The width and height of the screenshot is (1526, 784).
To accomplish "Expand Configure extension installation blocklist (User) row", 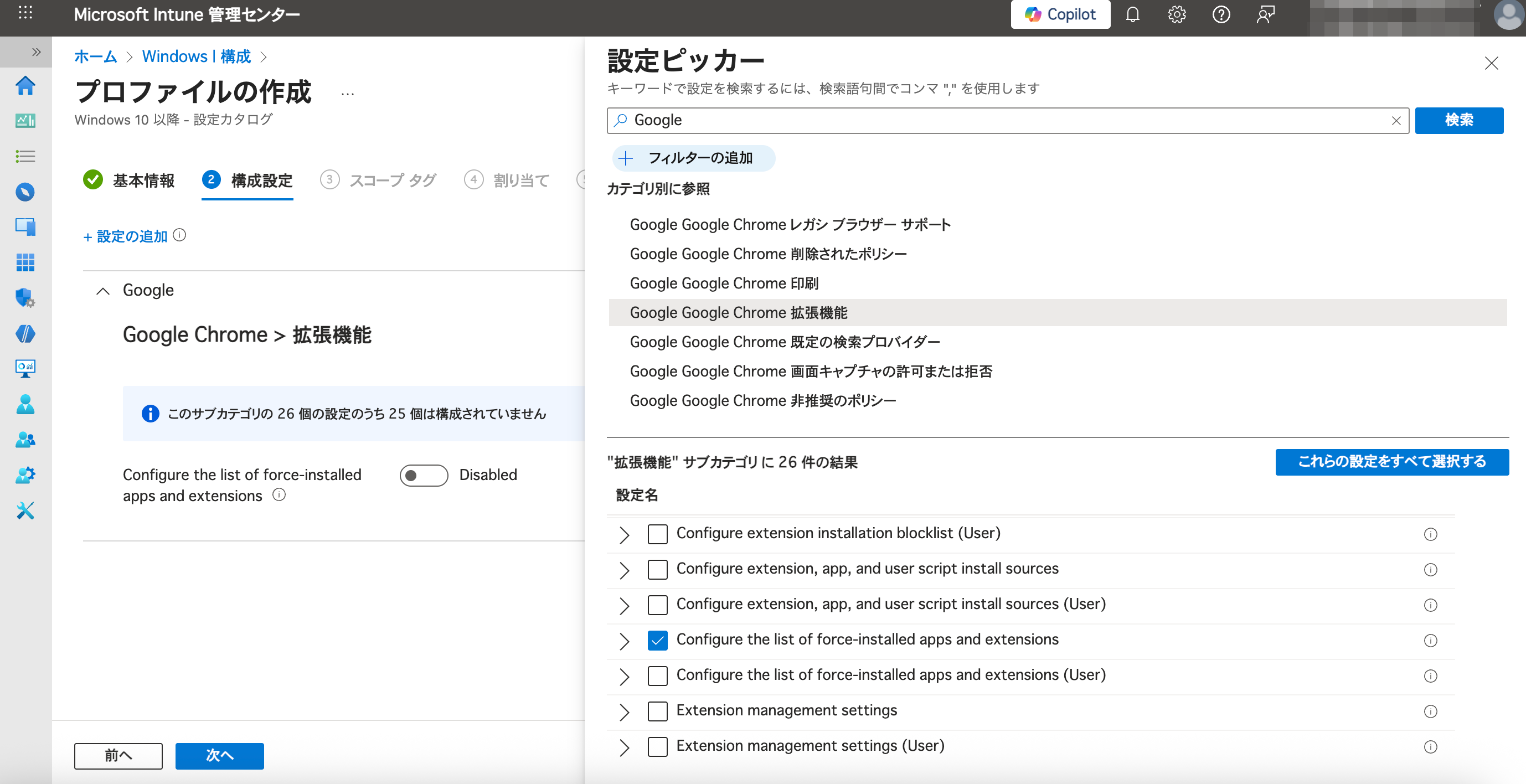I will click(x=624, y=534).
